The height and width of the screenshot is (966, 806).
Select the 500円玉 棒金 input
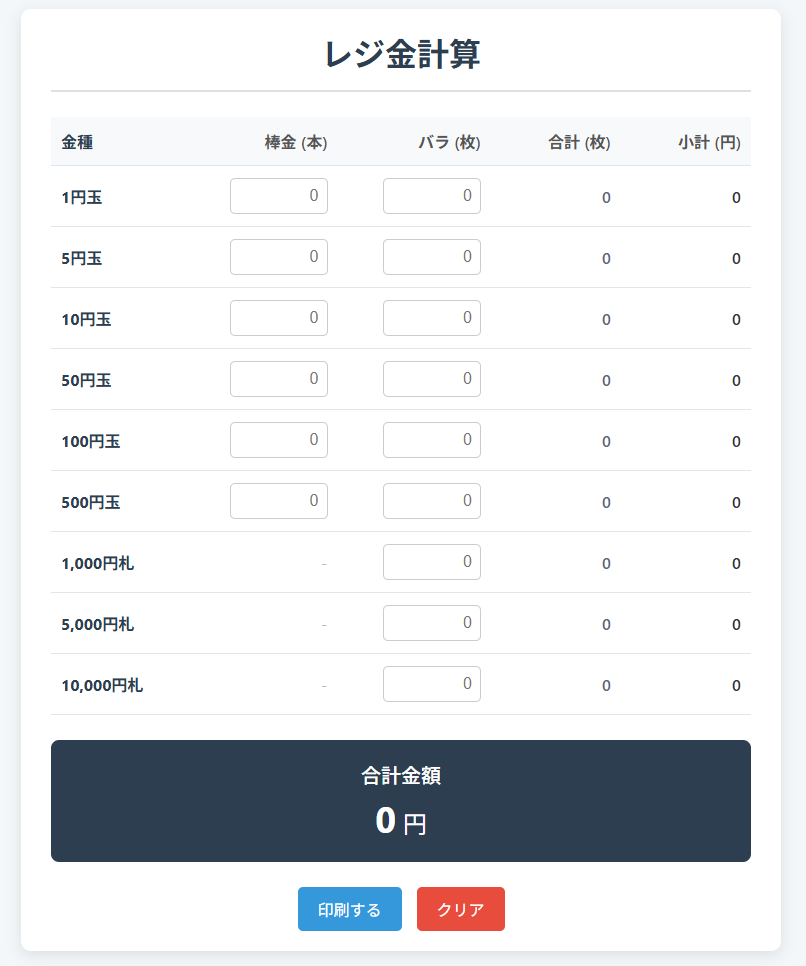coord(279,501)
